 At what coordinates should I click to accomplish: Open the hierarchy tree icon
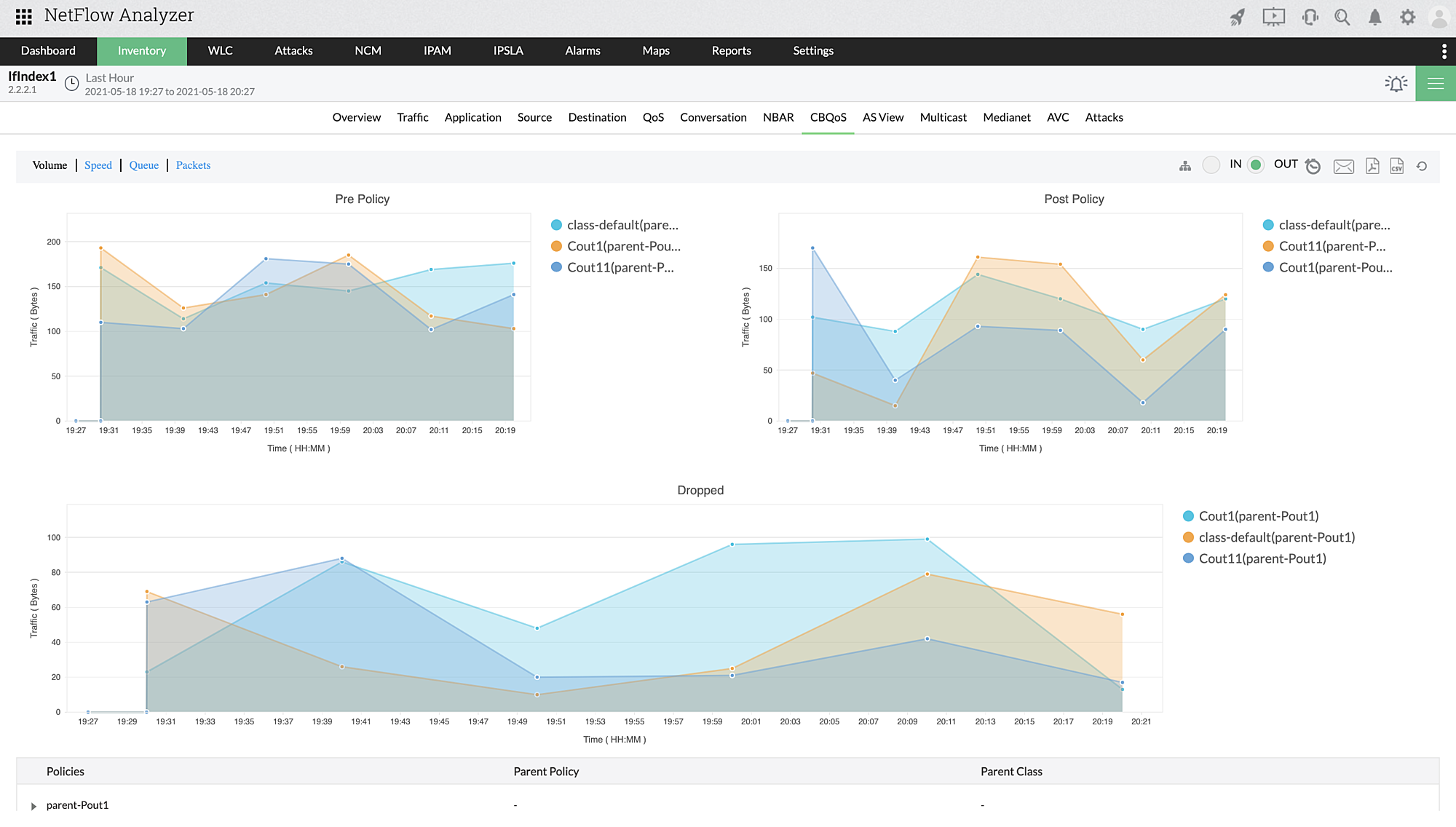pyautogui.click(x=1185, y=166)
